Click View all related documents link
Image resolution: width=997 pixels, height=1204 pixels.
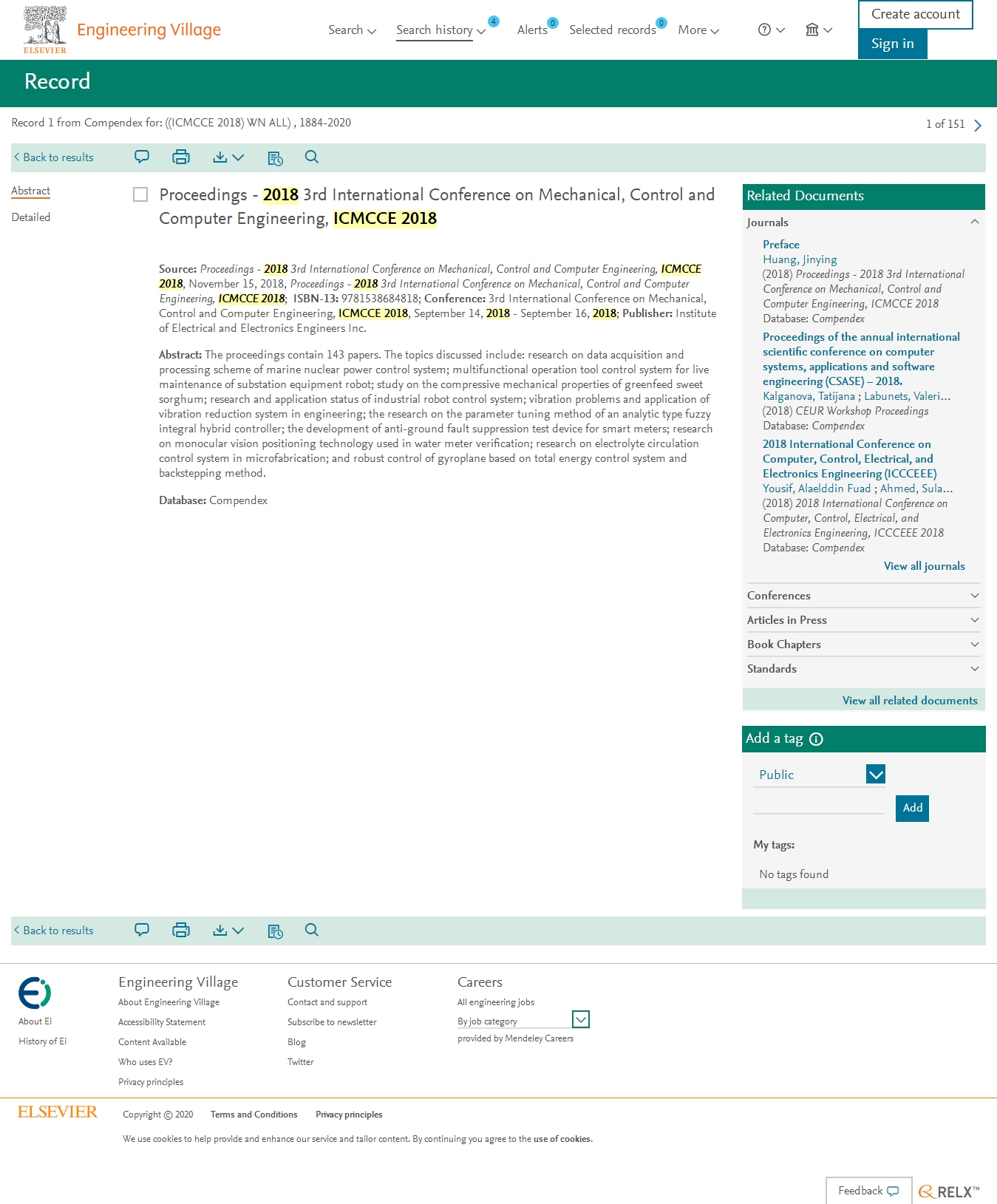coord(910,701)
